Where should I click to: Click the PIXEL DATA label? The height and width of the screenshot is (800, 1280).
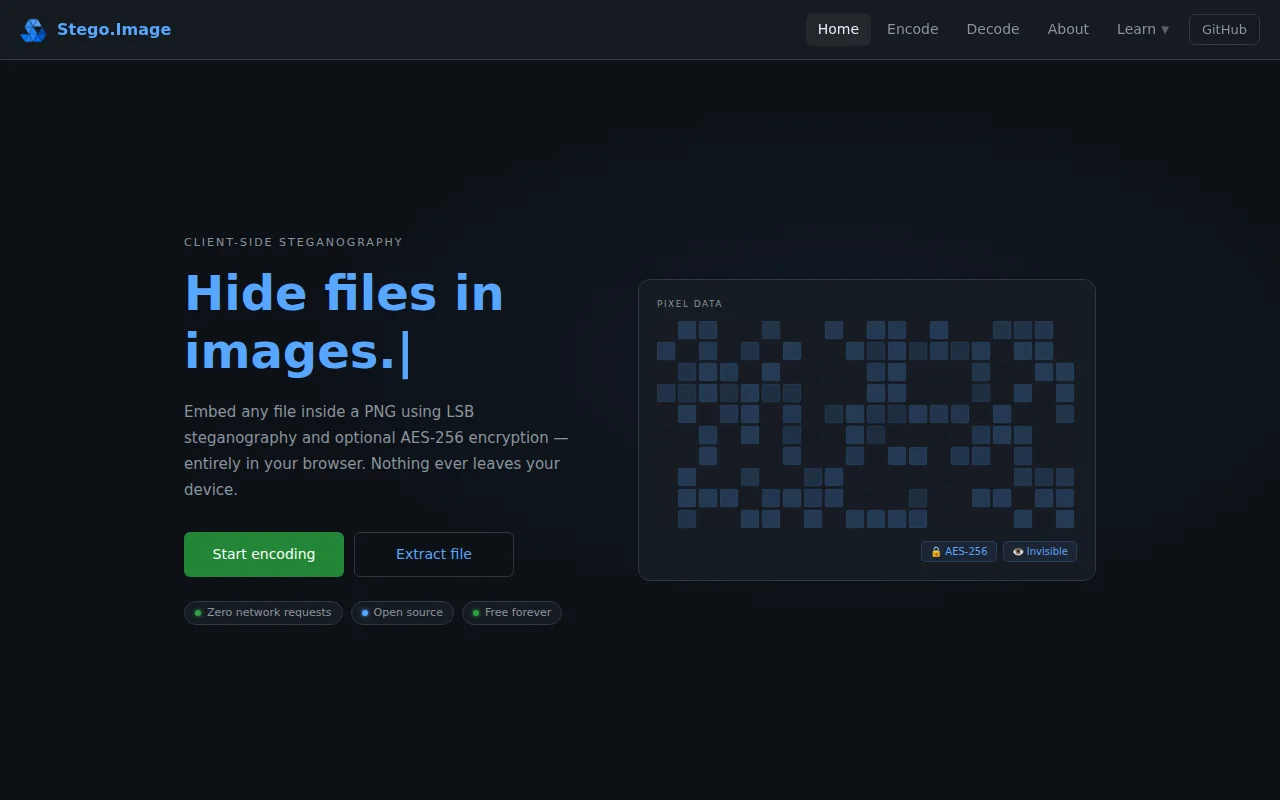pos(689,304)
